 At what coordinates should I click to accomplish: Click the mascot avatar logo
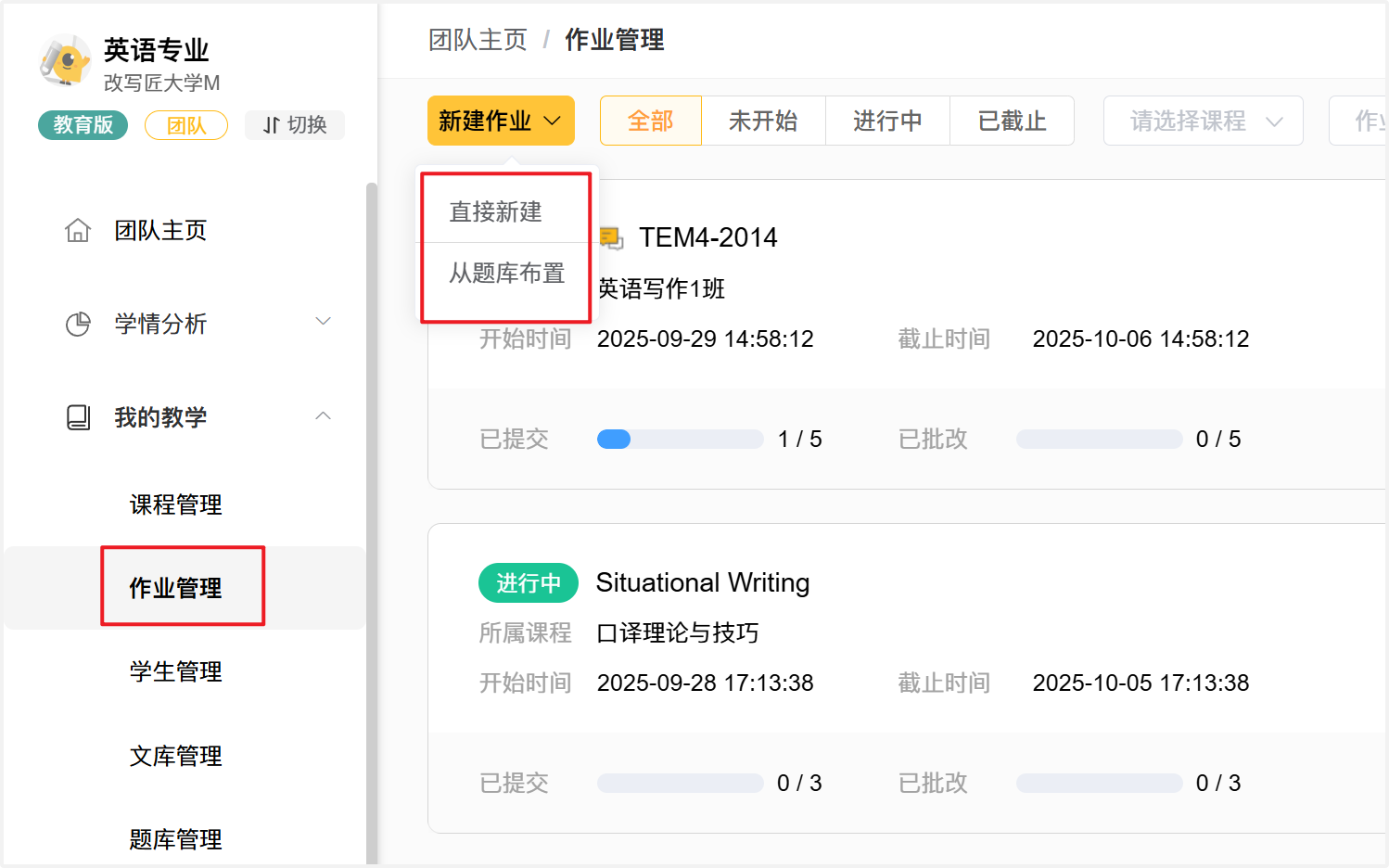pyautogui.click(x=64, y=61)
